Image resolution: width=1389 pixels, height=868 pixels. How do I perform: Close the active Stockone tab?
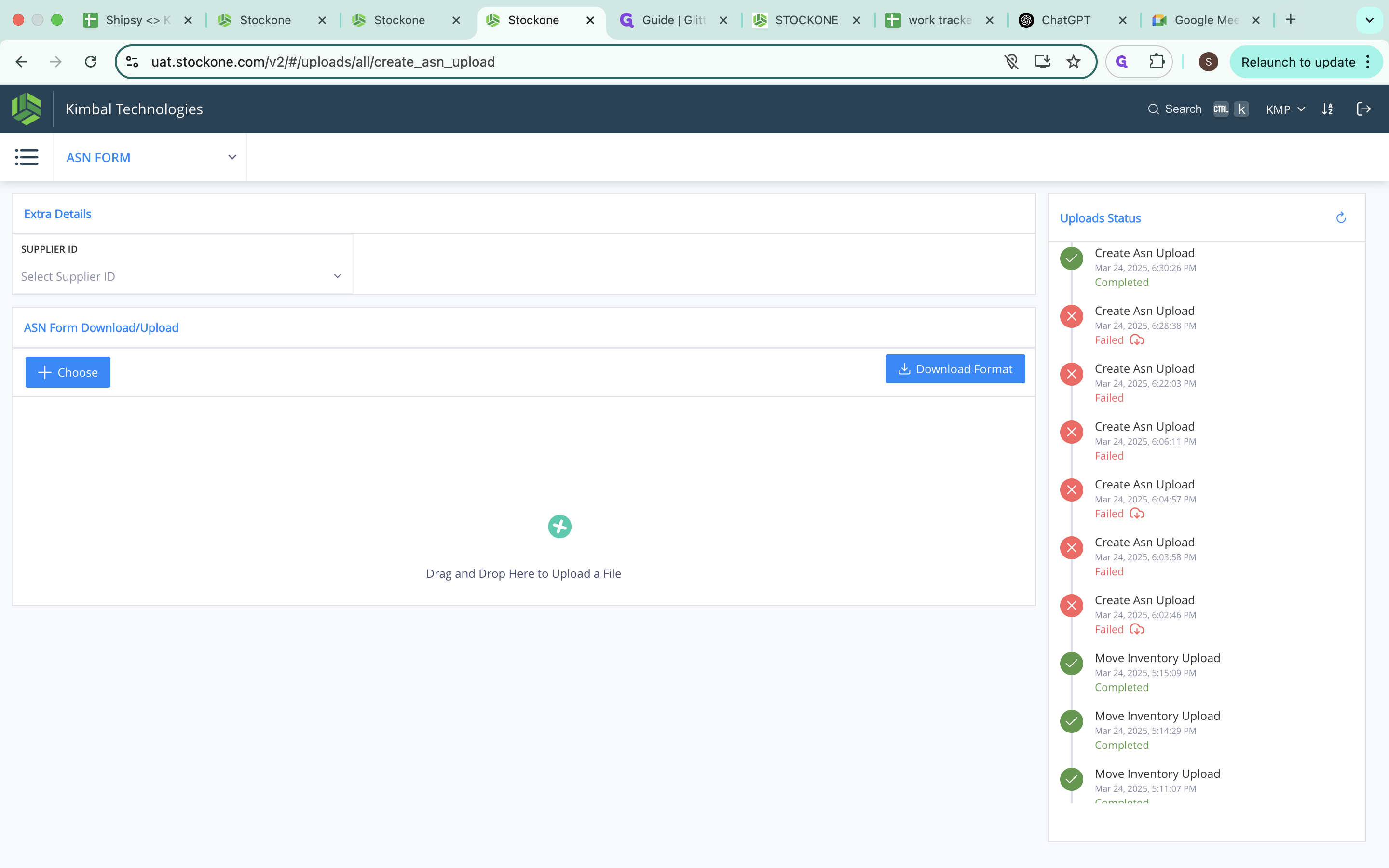tap(590, 20)
